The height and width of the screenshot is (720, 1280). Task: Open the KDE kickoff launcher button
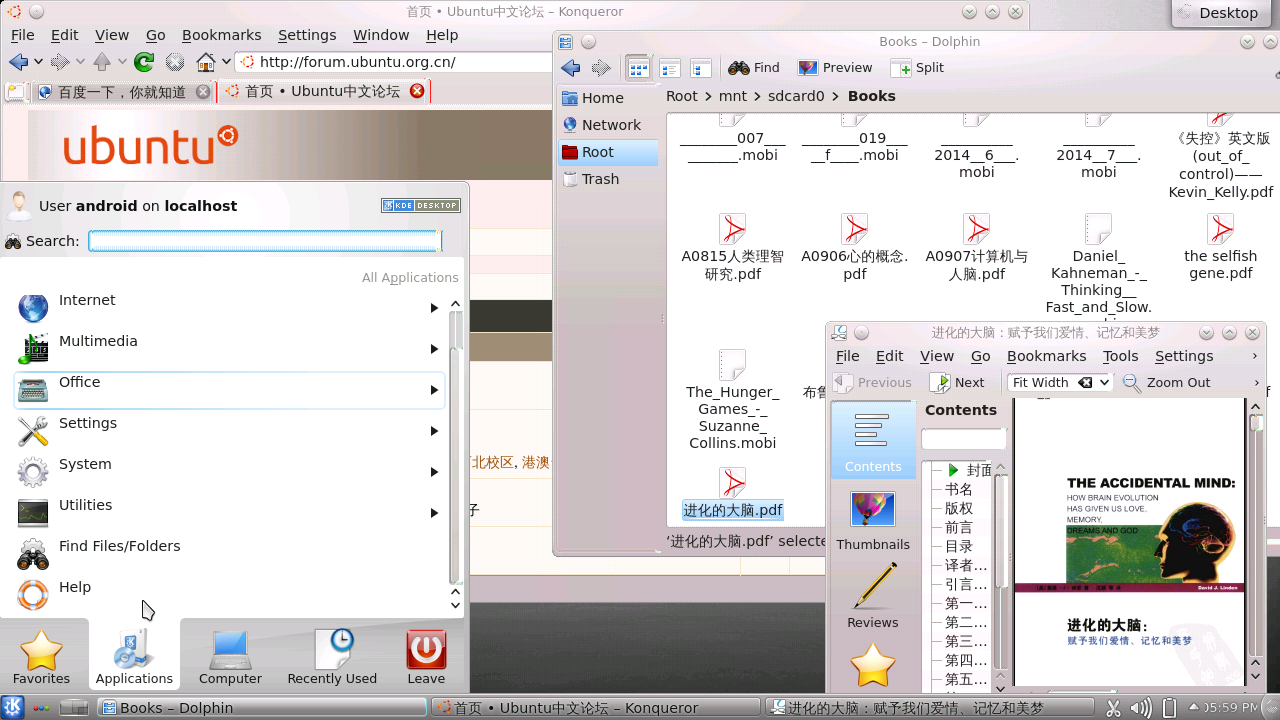[14, 707]
